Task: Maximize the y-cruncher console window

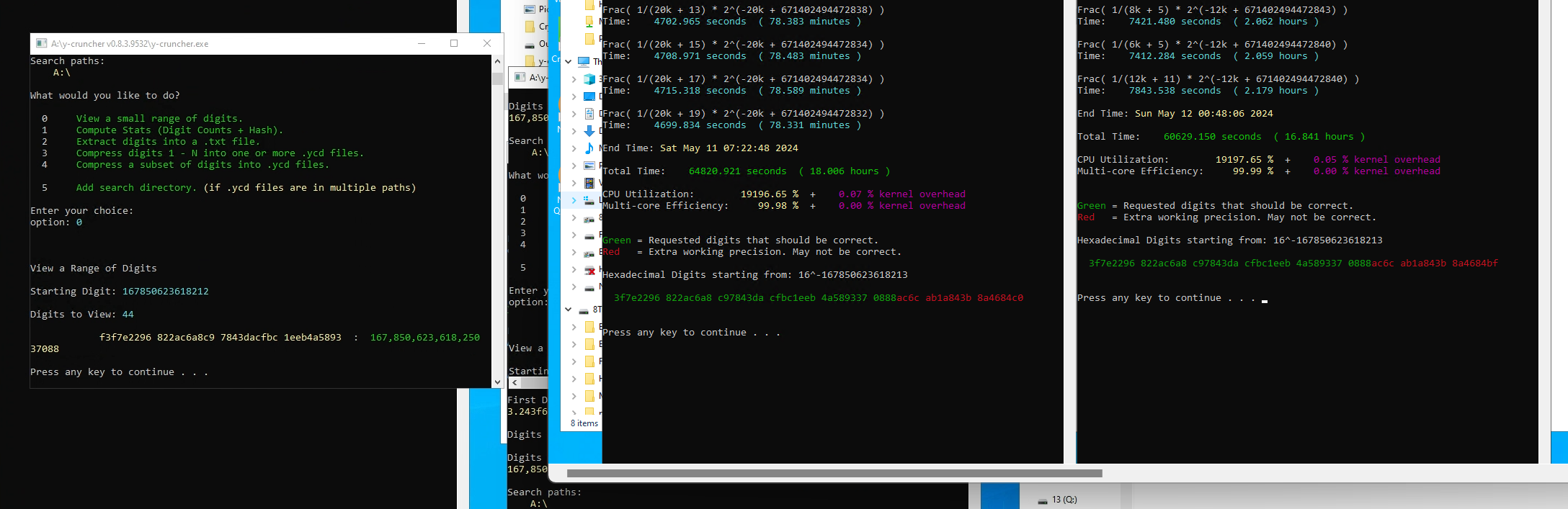Action: point(454,43)
